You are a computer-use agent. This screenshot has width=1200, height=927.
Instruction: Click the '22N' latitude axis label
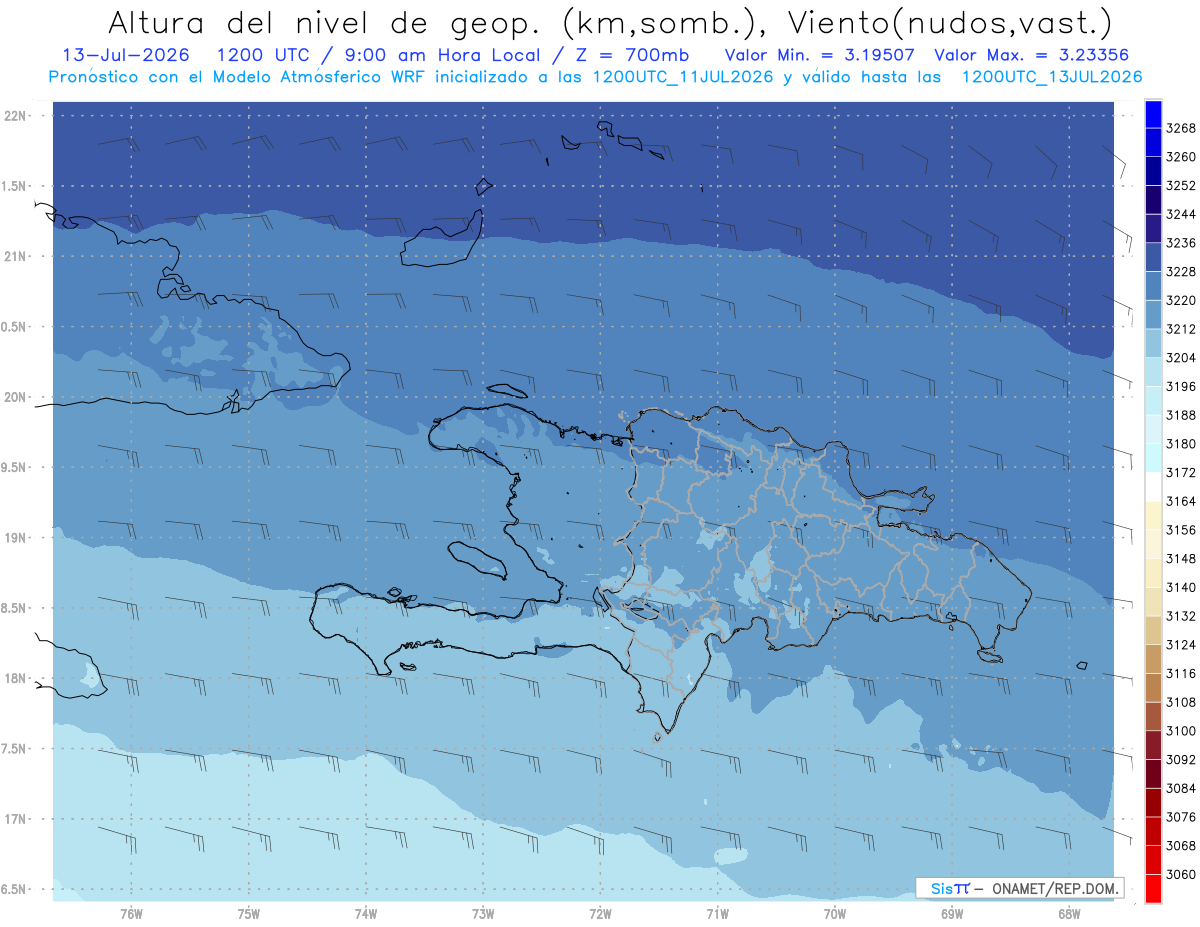click(x=15, y=116)
